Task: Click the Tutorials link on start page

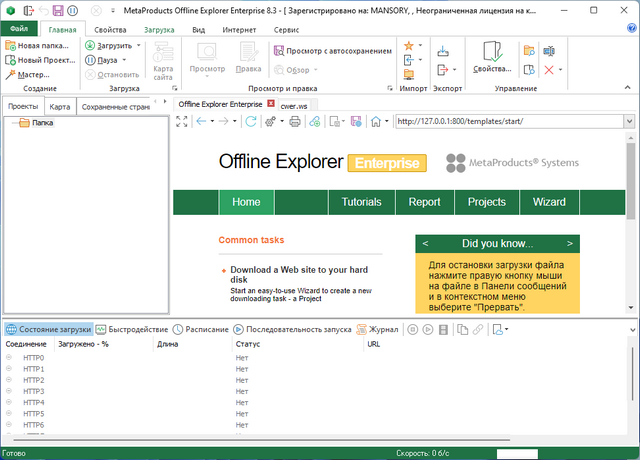Action: 361,202
